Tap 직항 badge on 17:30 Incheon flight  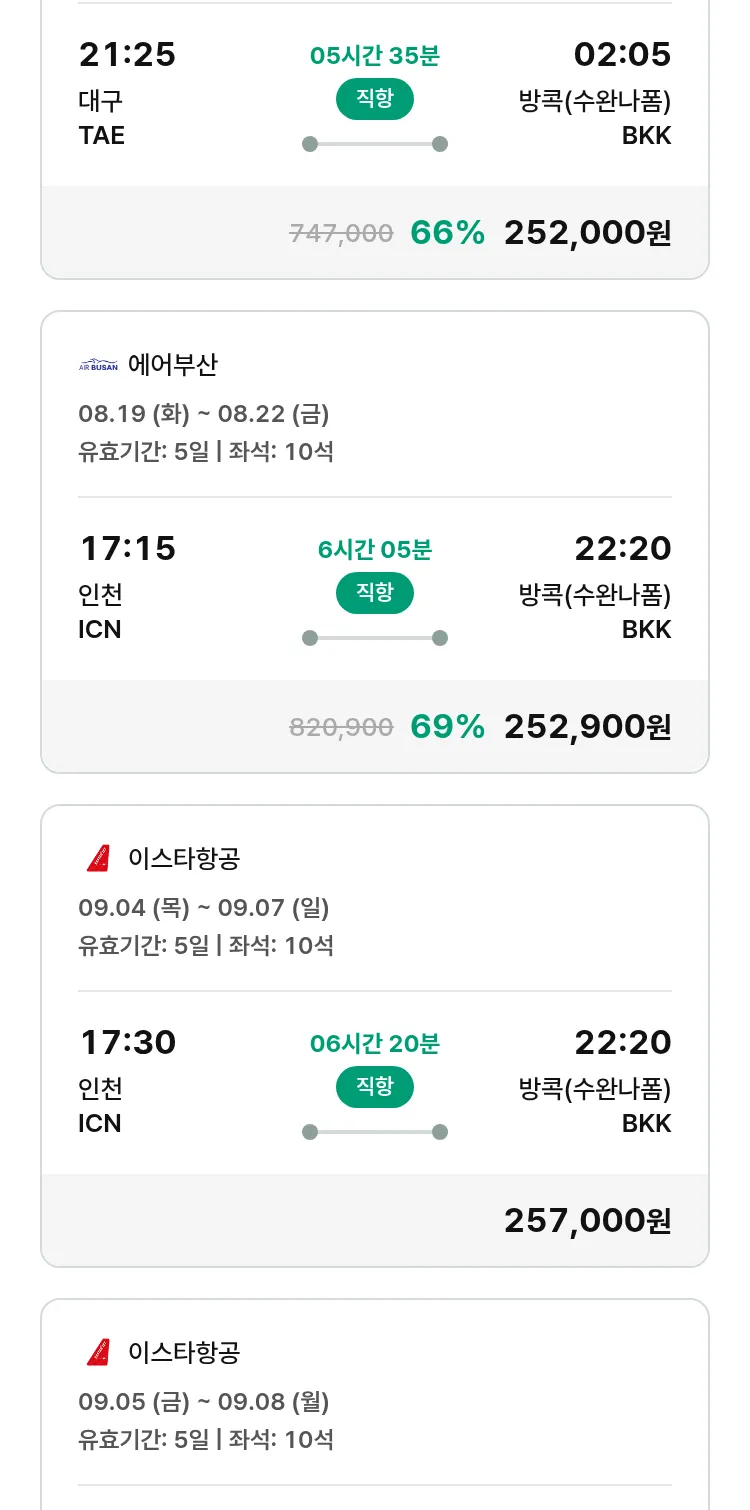pos(374,1086)
